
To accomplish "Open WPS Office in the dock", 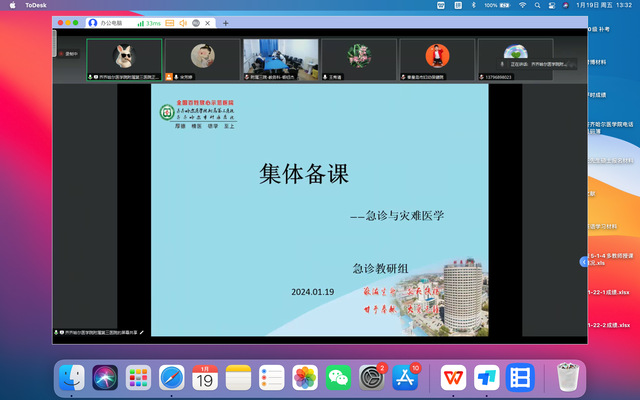I will (453, 377).
